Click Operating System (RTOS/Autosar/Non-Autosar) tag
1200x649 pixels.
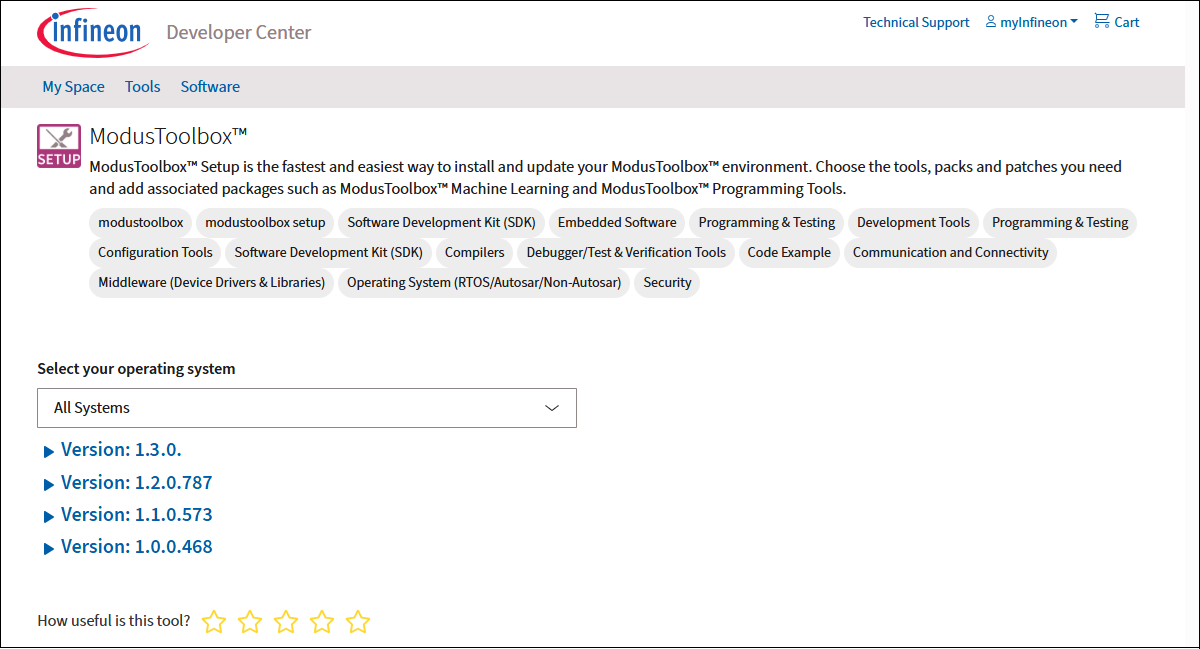click(484, 282)
